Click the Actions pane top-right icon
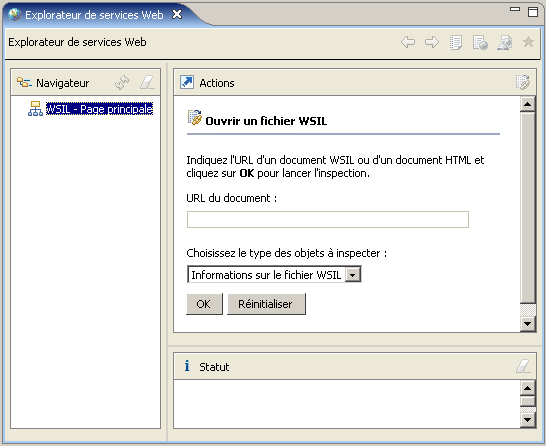 click(523, 83)
